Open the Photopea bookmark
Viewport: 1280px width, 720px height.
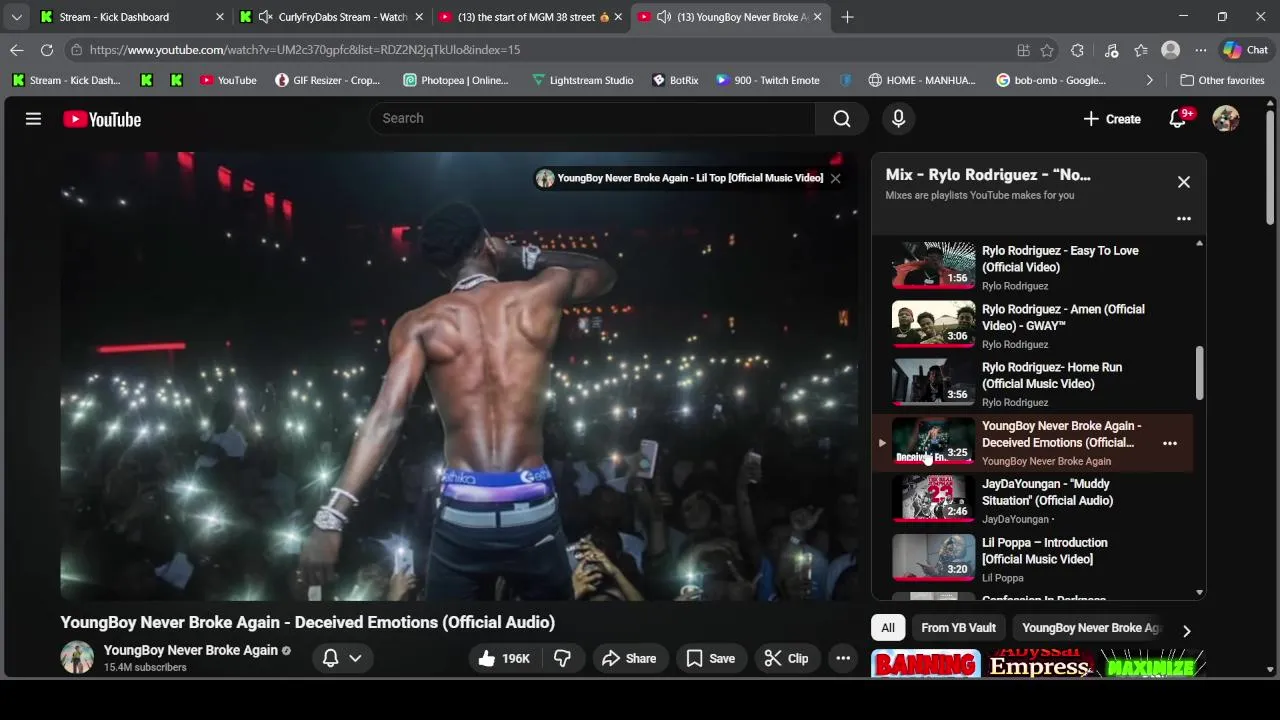point(456,80)
